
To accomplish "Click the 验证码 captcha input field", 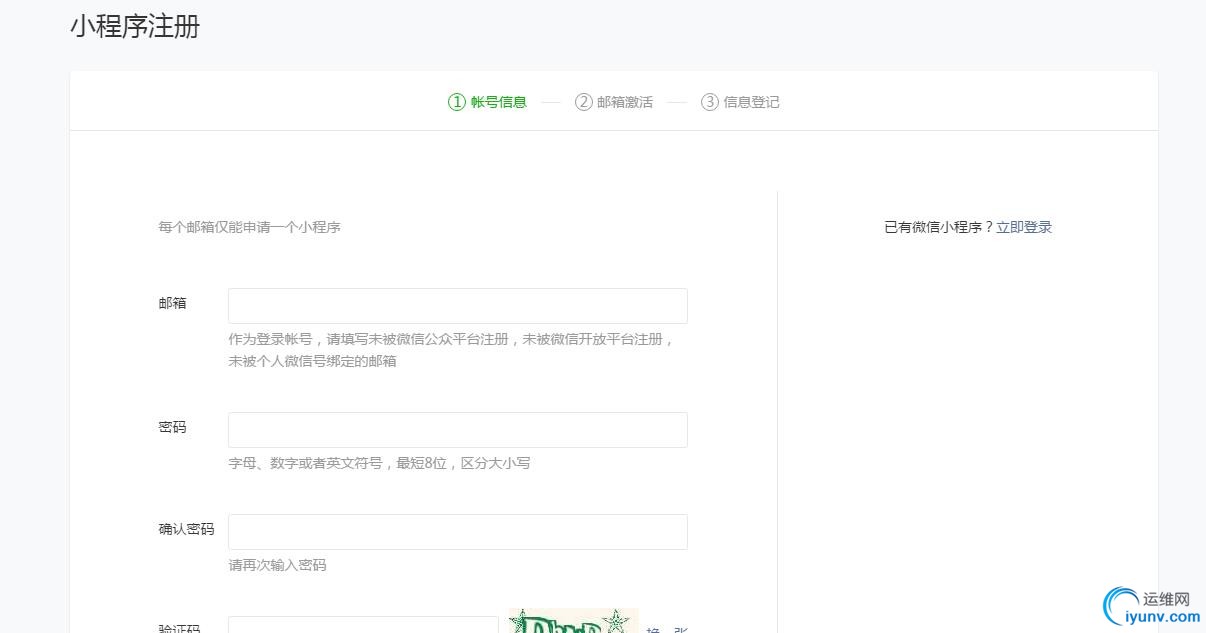I will (363, 625).
